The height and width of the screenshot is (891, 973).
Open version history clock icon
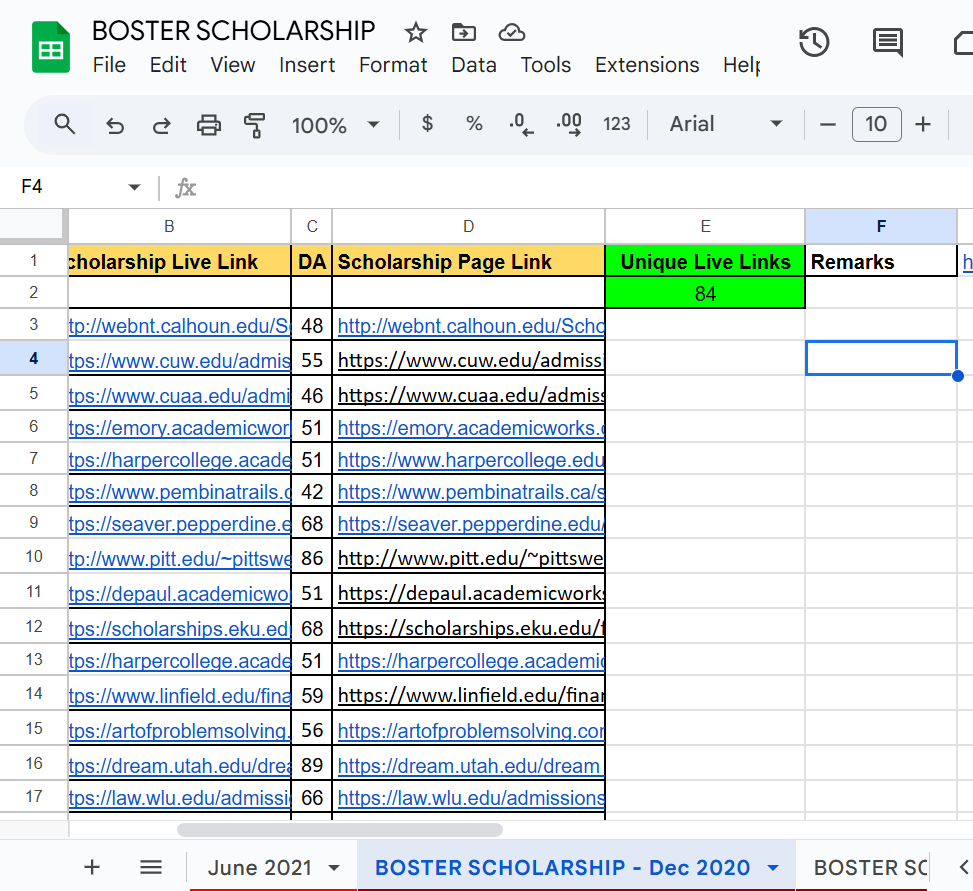(x=814, y=42)
